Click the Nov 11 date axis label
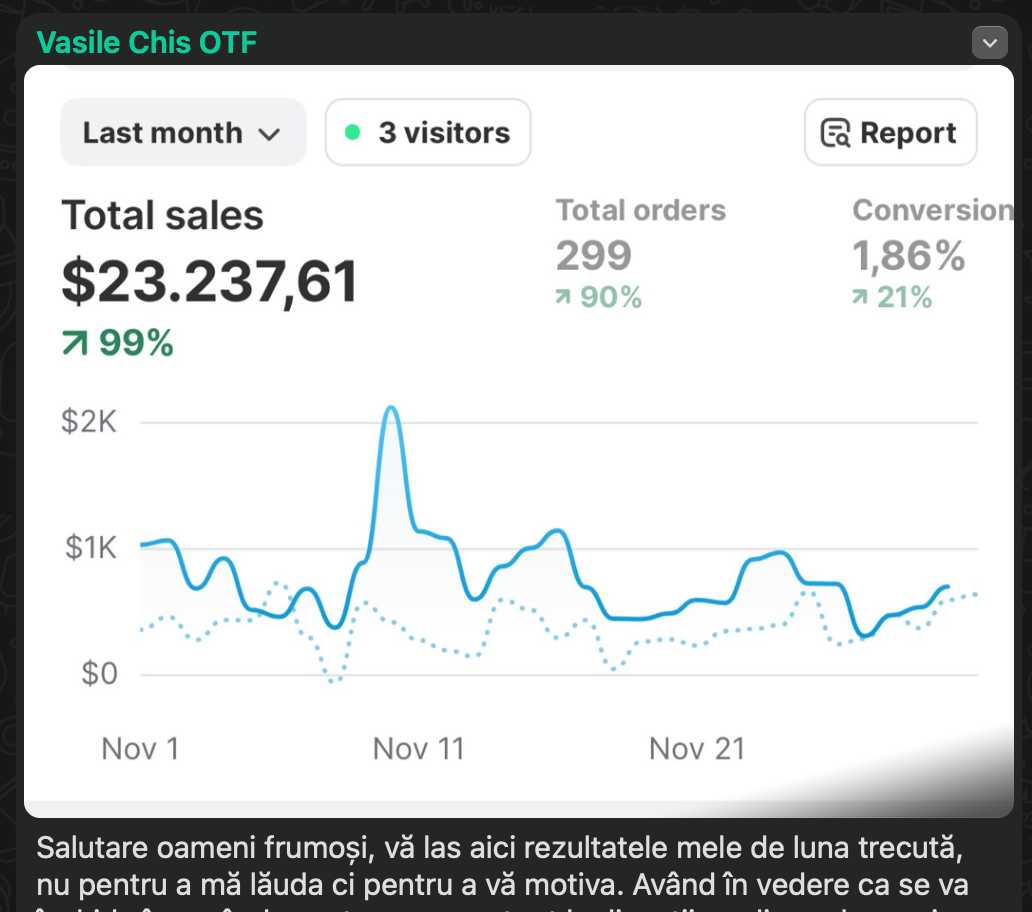 418,749
